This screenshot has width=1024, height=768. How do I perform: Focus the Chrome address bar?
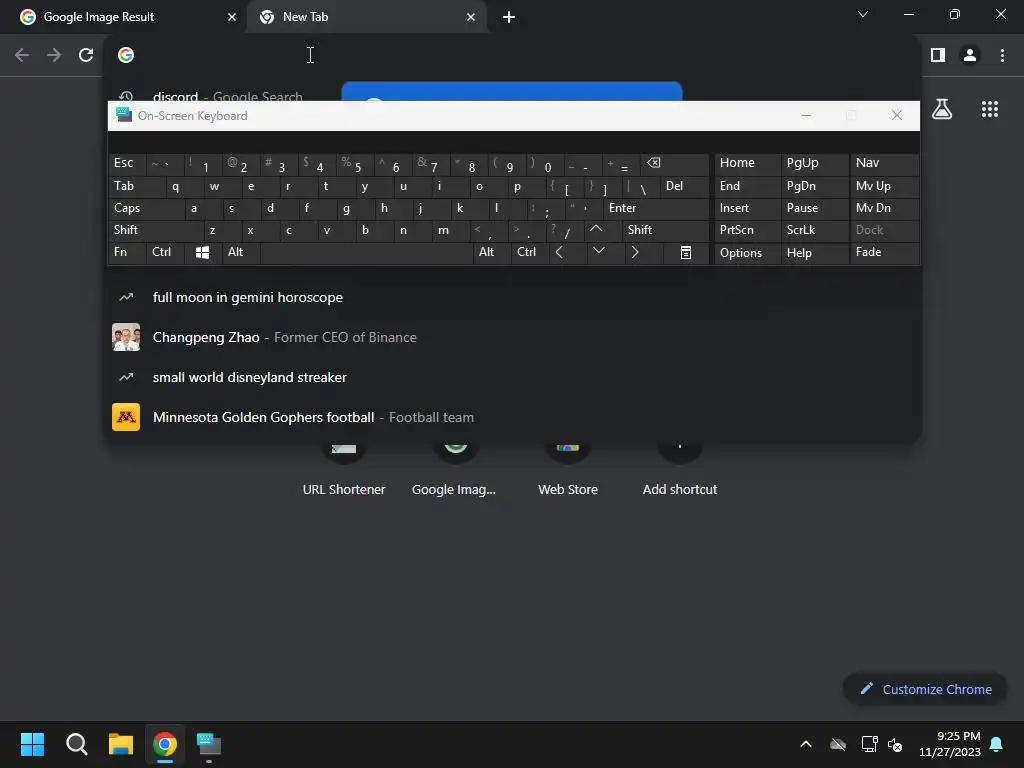pos(512,55)
